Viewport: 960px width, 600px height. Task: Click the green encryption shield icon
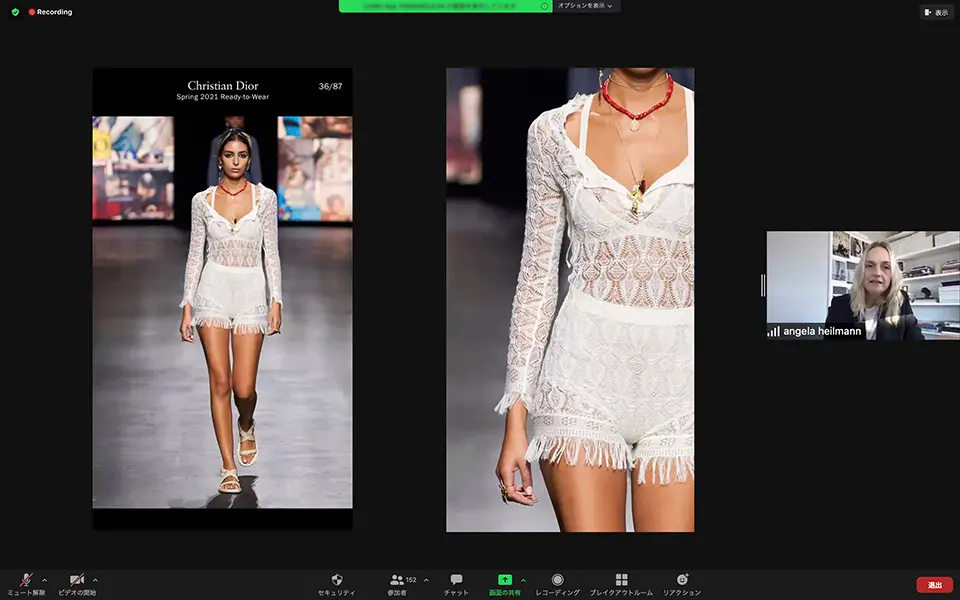(15, 12)
